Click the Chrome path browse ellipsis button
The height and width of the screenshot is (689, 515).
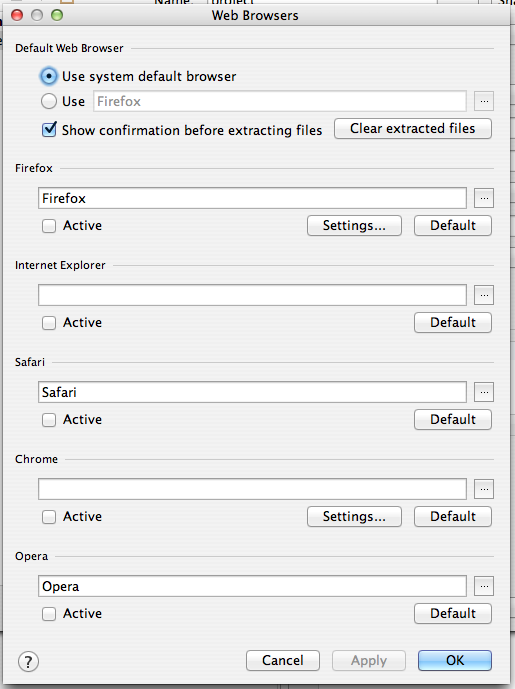coord(484,489)
